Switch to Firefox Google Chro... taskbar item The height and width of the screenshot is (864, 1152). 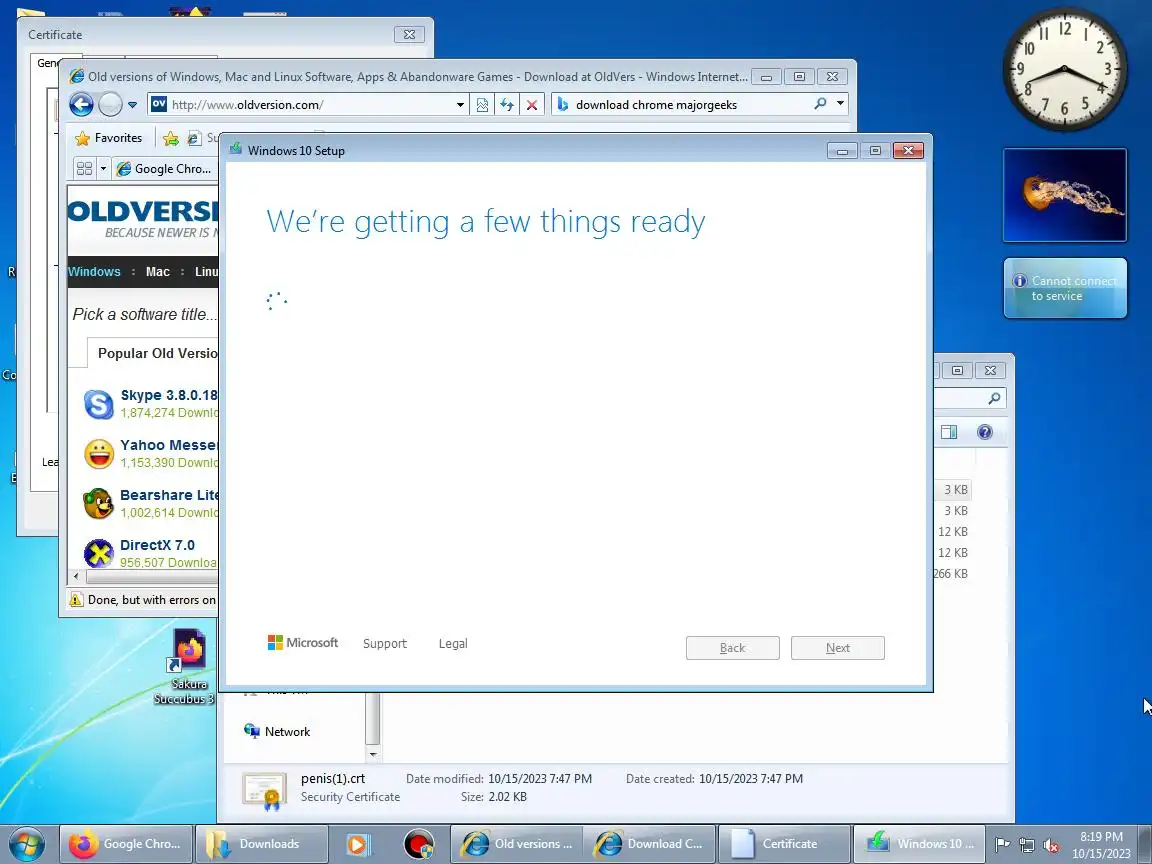click(x=126, y=843)
